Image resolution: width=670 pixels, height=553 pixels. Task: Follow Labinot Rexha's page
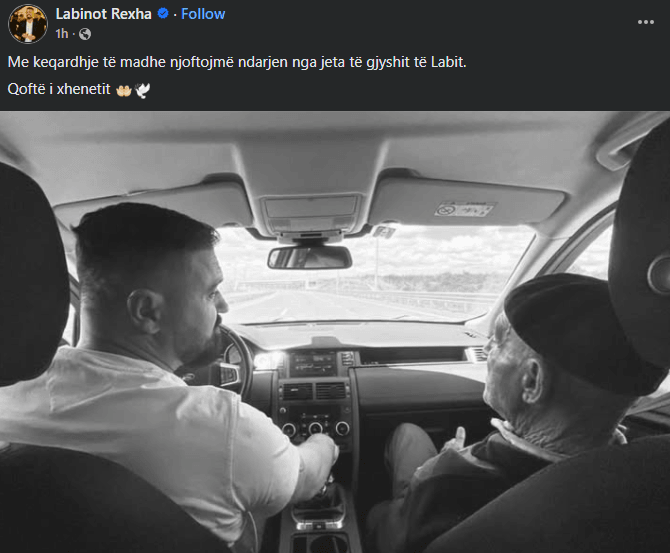[x=203, y=14]
